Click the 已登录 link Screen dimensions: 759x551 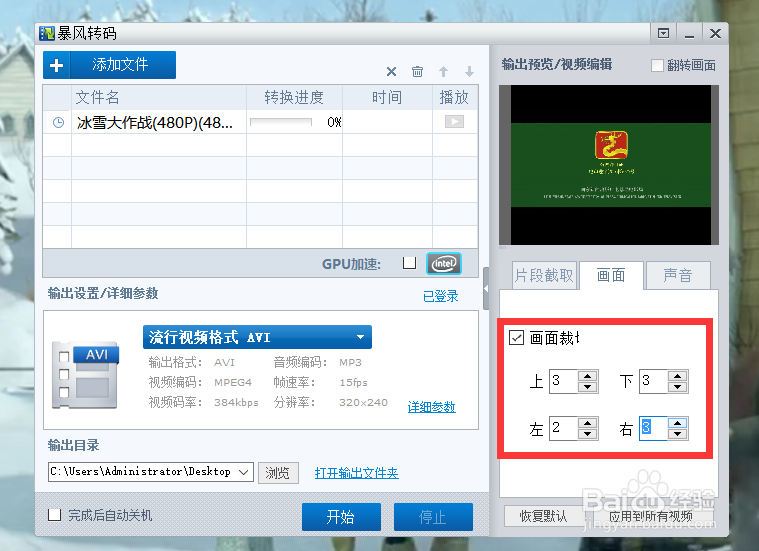point(440,296)
